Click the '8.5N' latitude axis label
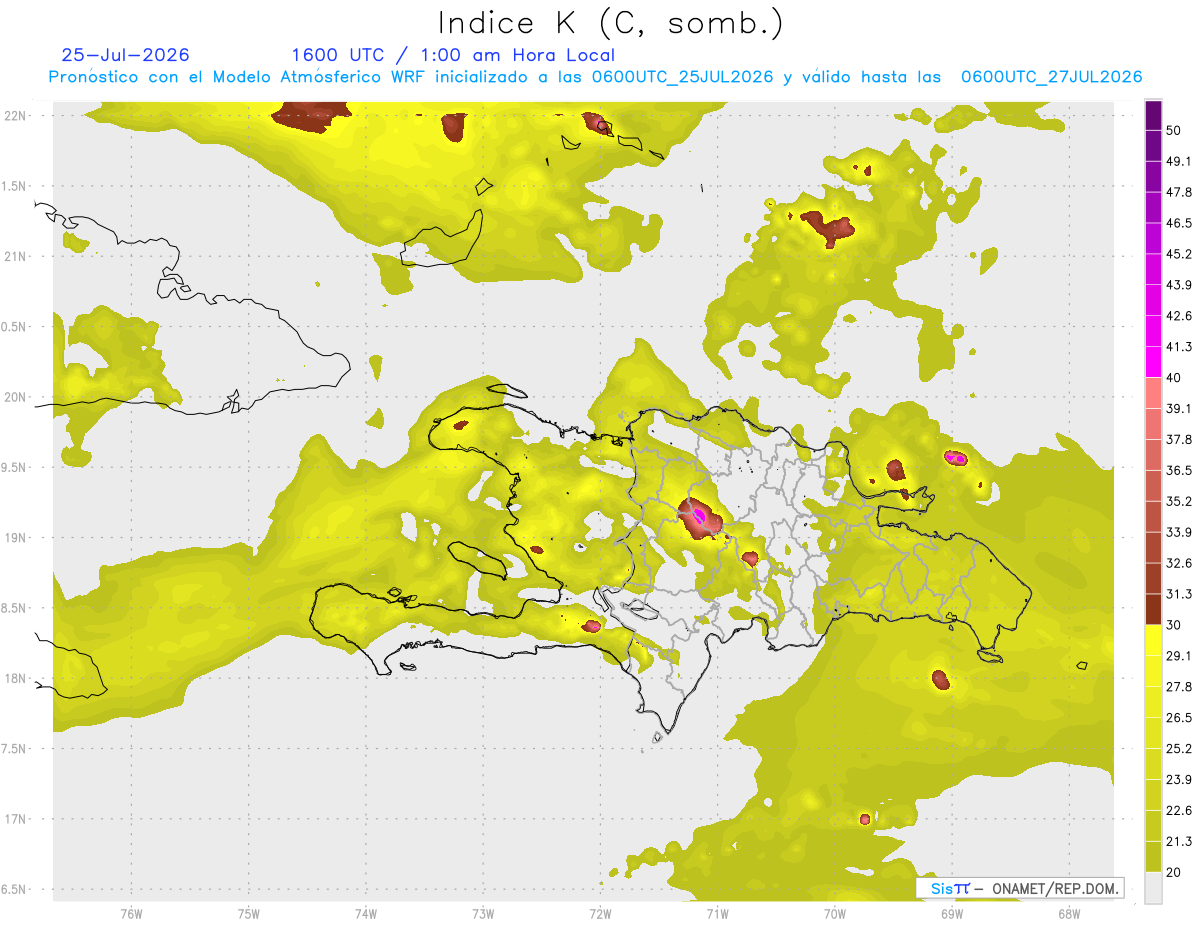The width and height of the screenshot is (1200, 927). coord(15,608)
